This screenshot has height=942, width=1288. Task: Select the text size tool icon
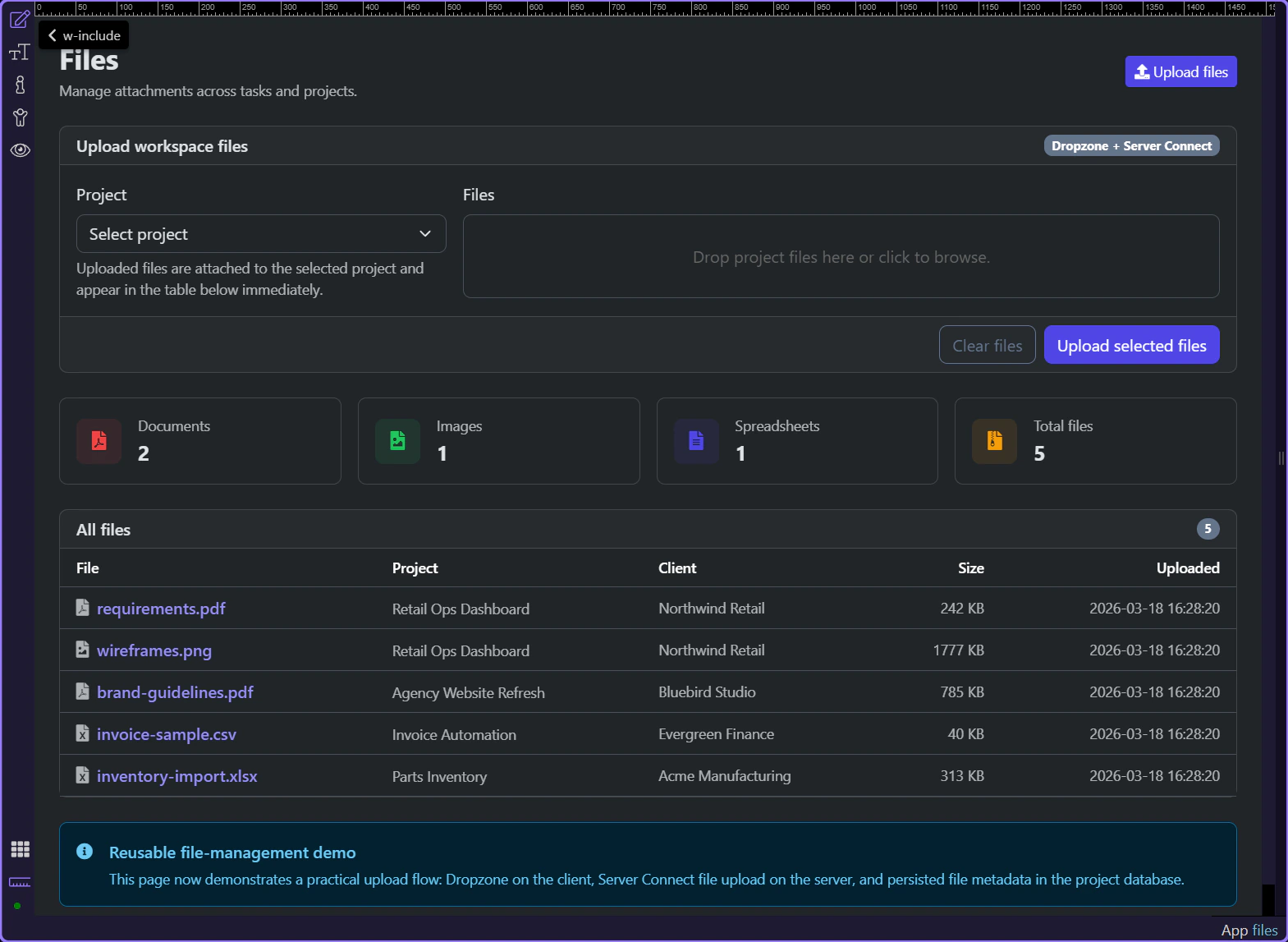[20, 53]
